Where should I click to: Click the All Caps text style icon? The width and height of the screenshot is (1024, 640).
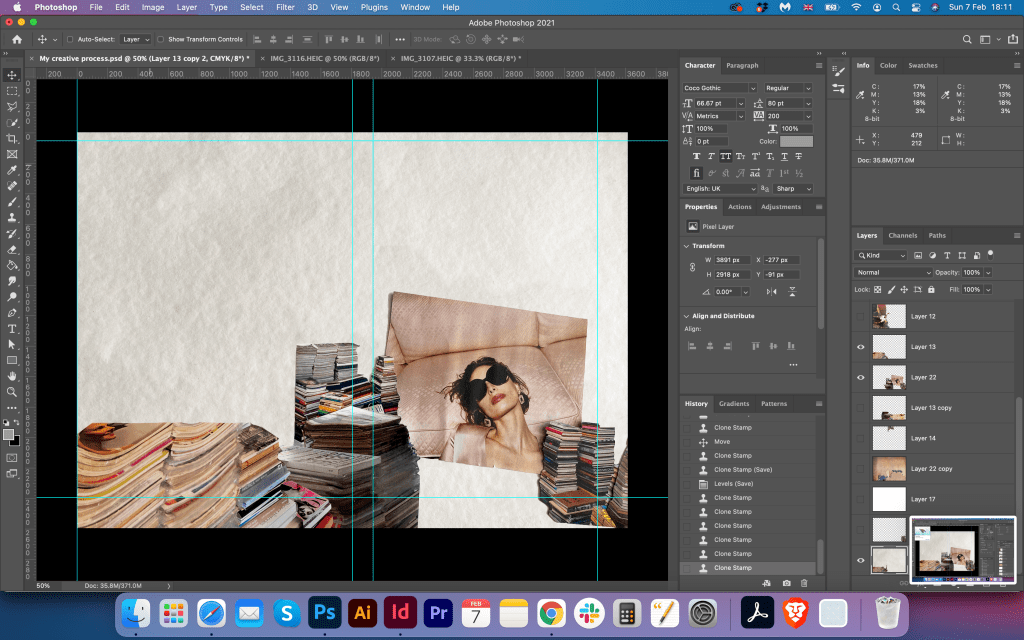click(x=725, y=157)
